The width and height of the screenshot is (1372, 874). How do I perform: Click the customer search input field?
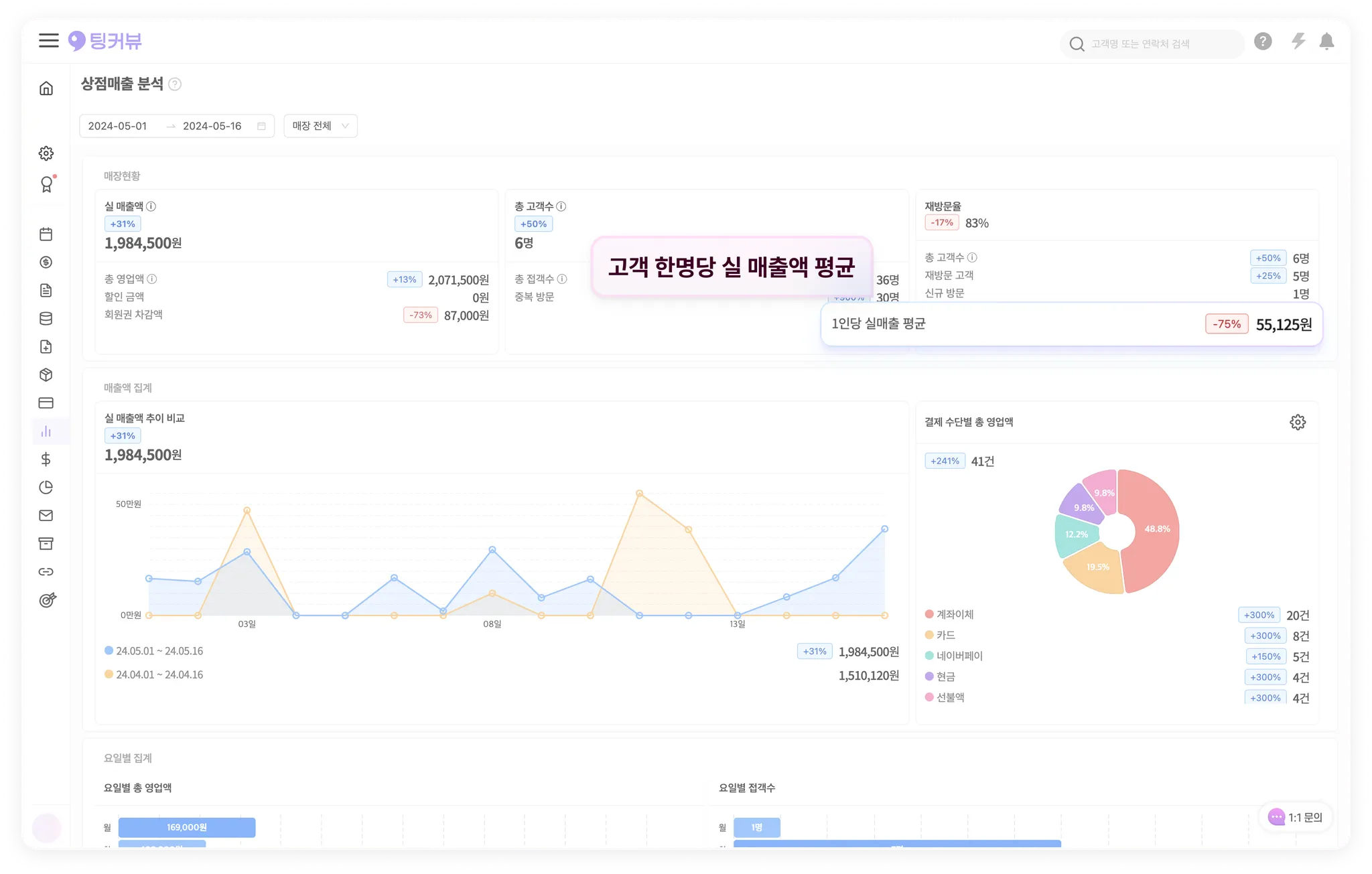tap(1161, 44)
